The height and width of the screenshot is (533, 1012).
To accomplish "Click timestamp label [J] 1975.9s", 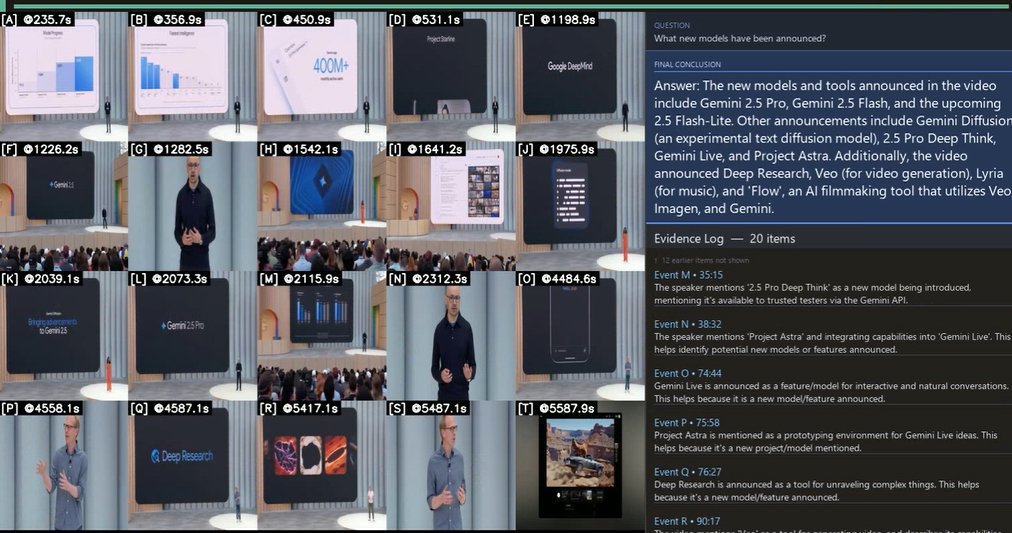I will [x=556, y=149].
